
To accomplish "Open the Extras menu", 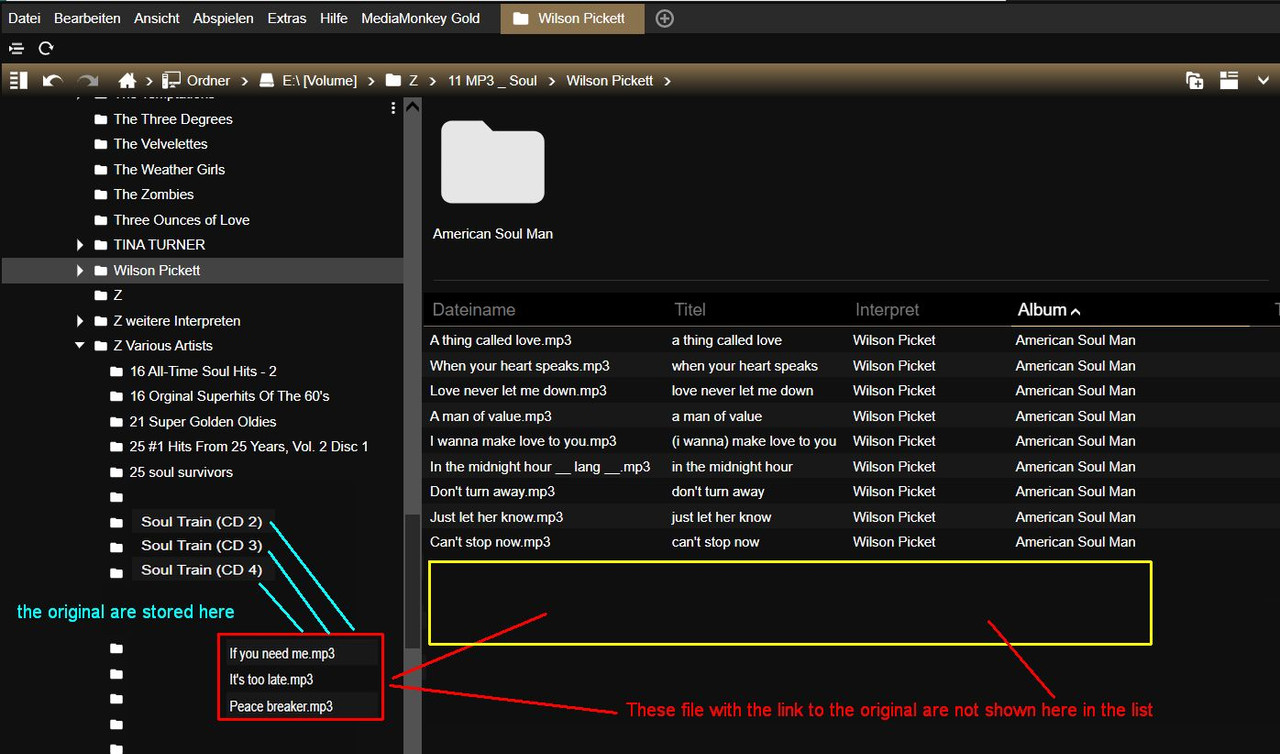I will click(x=287, y=18).
